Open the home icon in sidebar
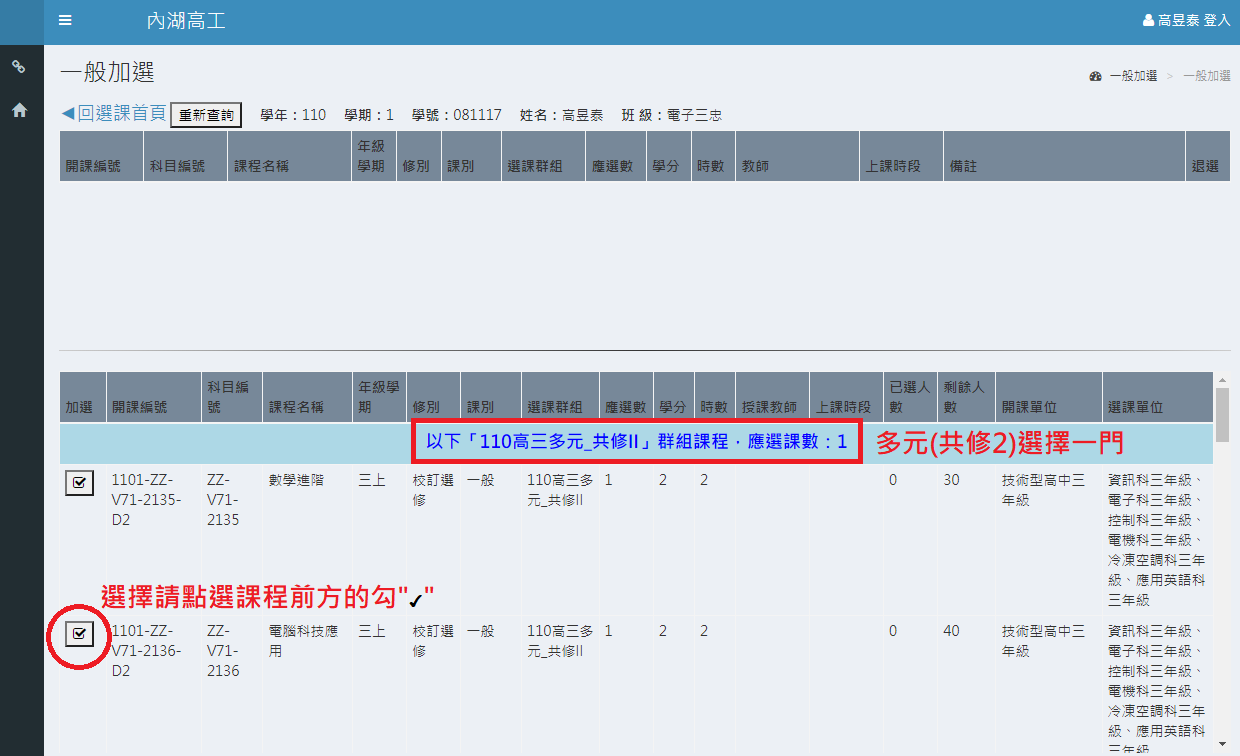Screen dimensions: 1240x756 [x=19, y=111]
